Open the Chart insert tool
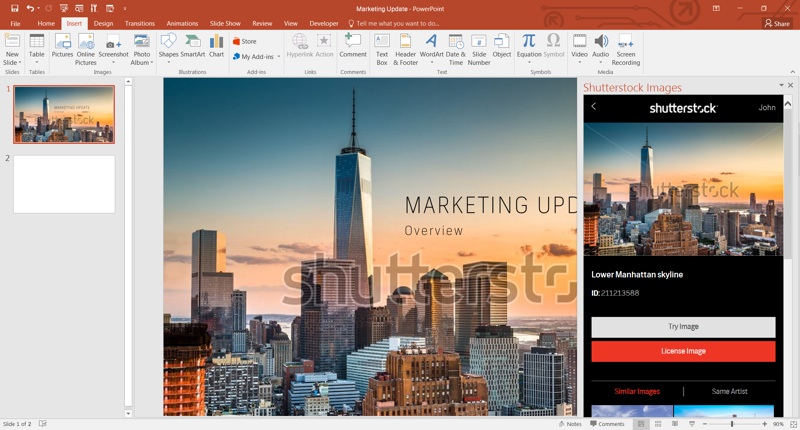 (x=216, y=45)
